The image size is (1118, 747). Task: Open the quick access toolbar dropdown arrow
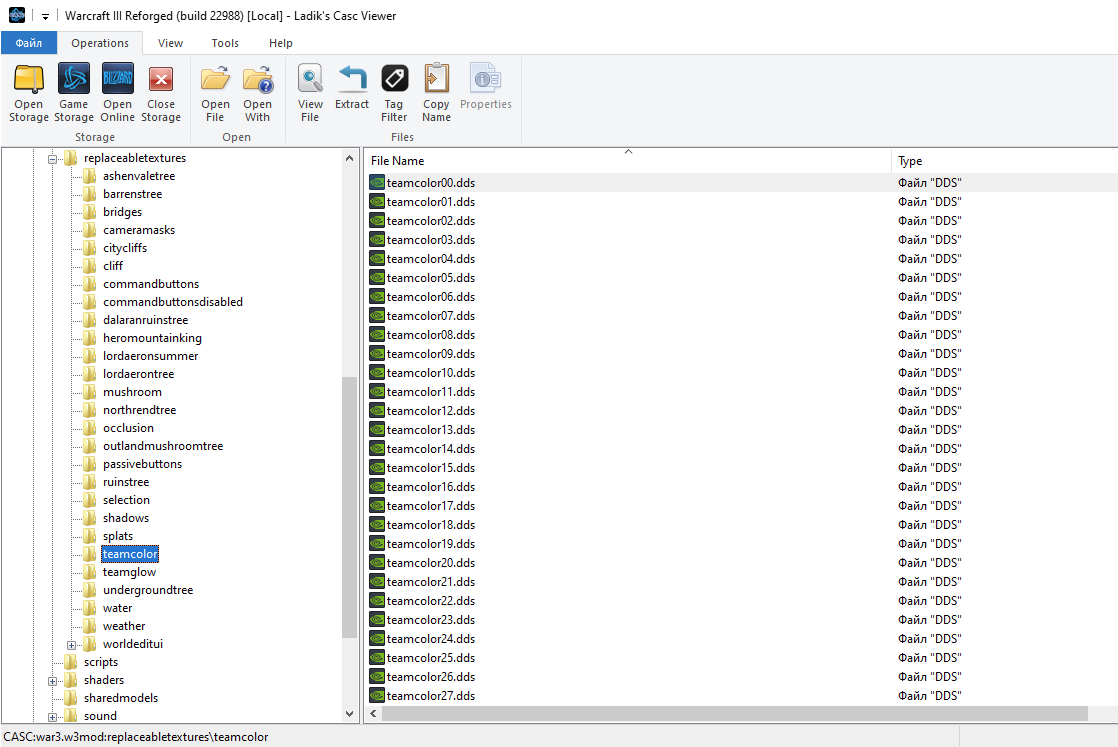45,16
